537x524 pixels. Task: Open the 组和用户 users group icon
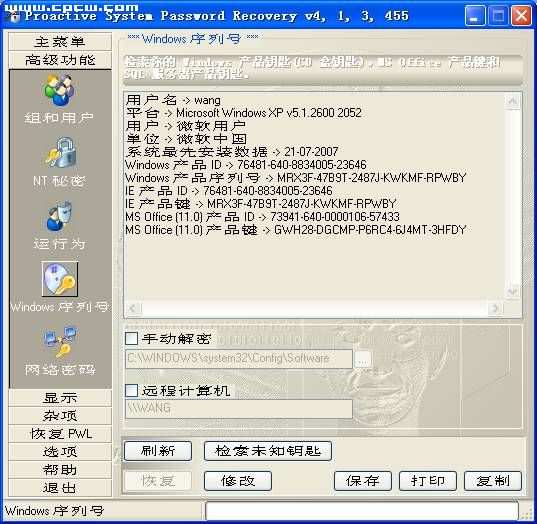60,90
